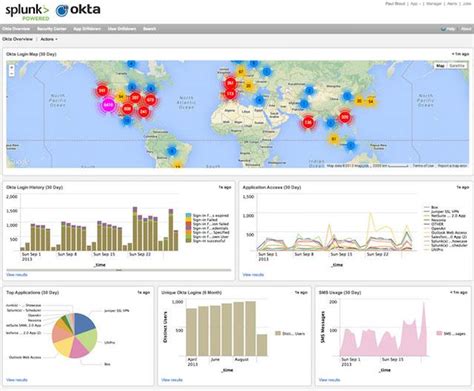The image size is (474, 391).
Task: Open the Security Center nav tab
Action: (x=52, y=29)
